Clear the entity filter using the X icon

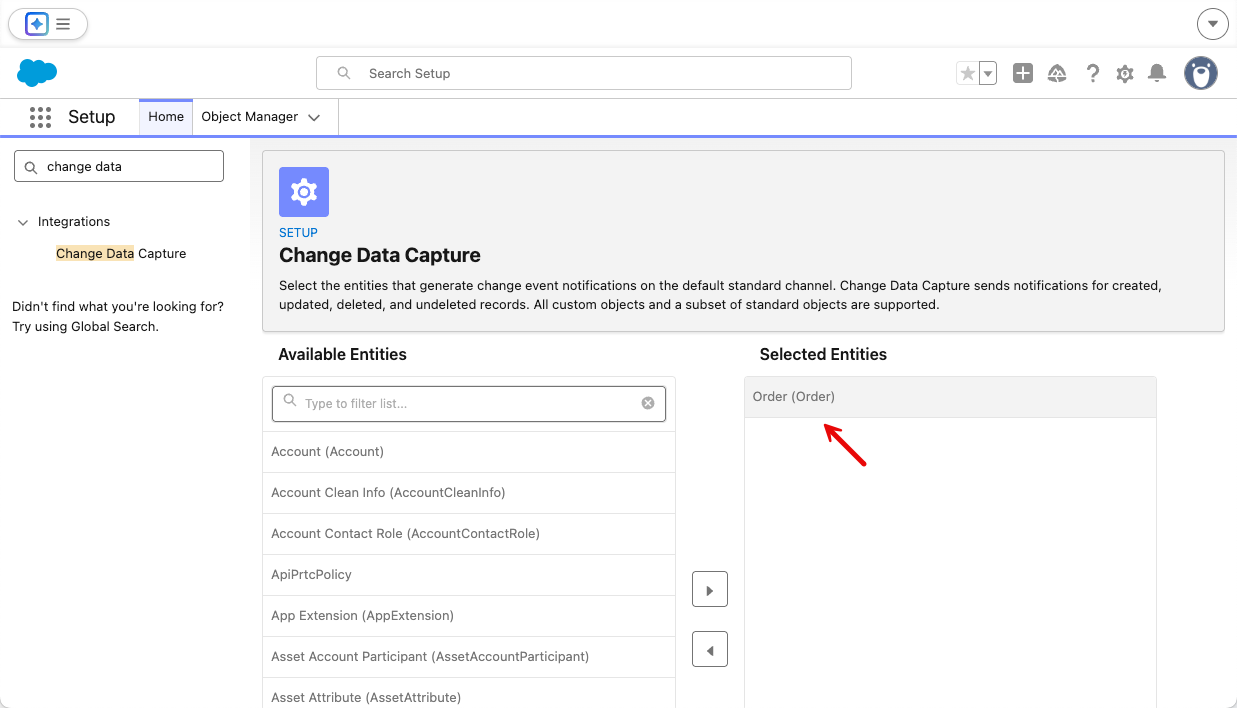[x=648, y=403]
